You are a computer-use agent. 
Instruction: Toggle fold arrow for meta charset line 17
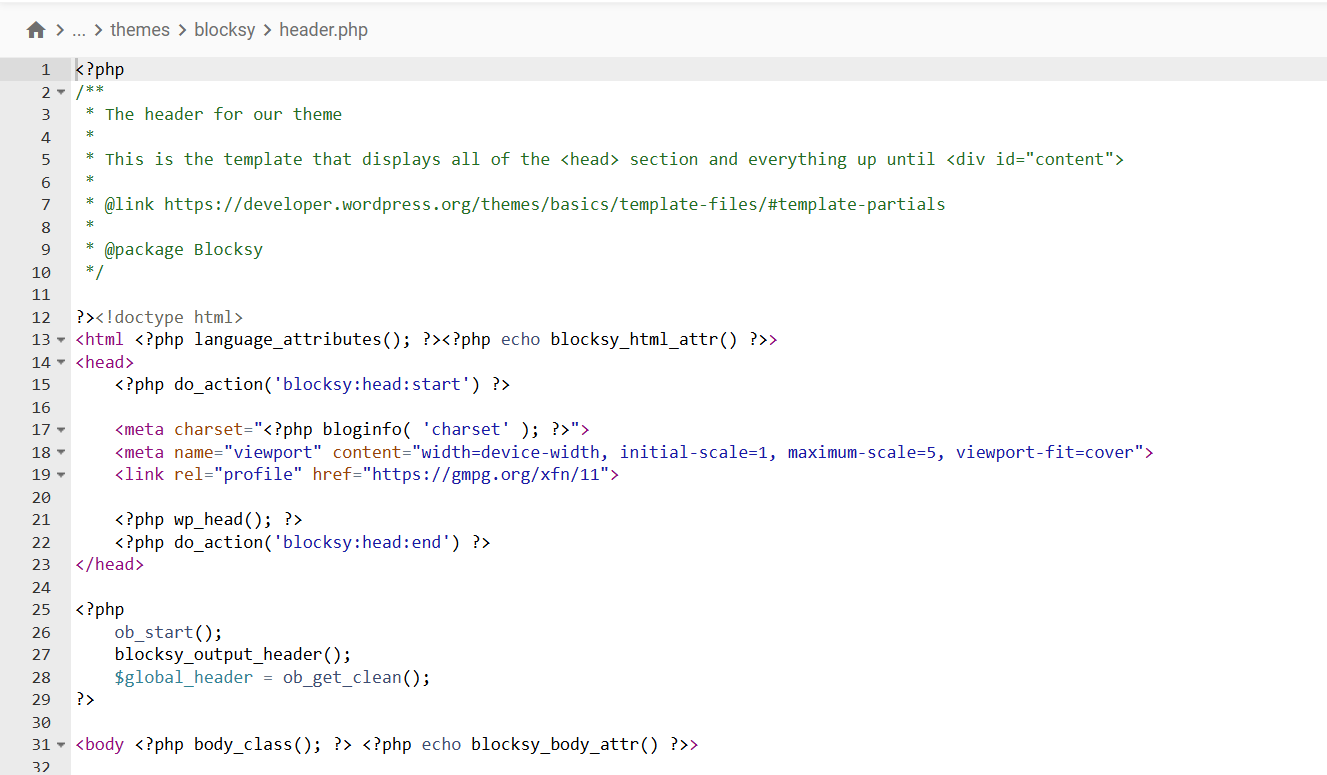[x=61, y=430]
